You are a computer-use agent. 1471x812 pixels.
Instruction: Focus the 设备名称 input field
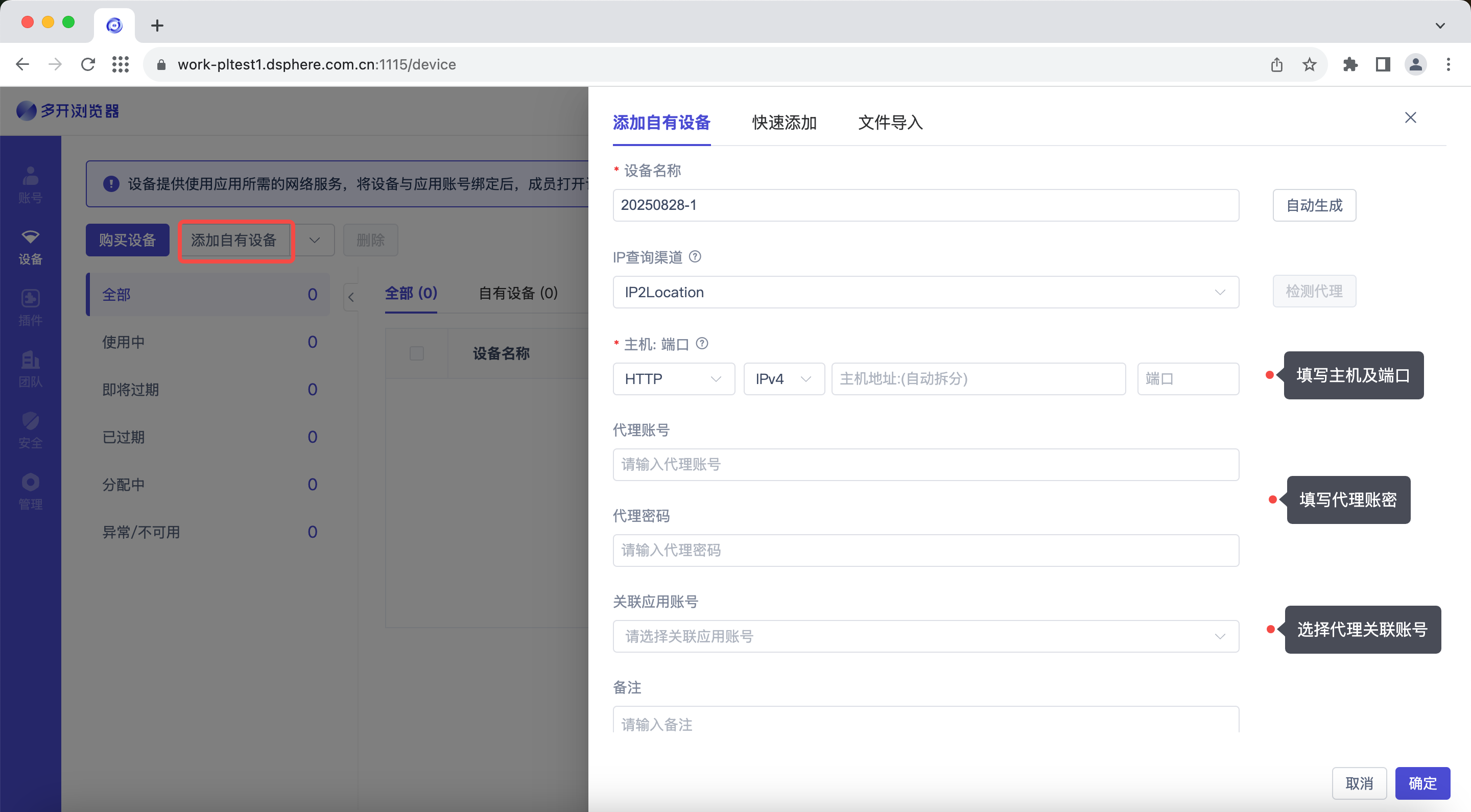click(926, 205)
